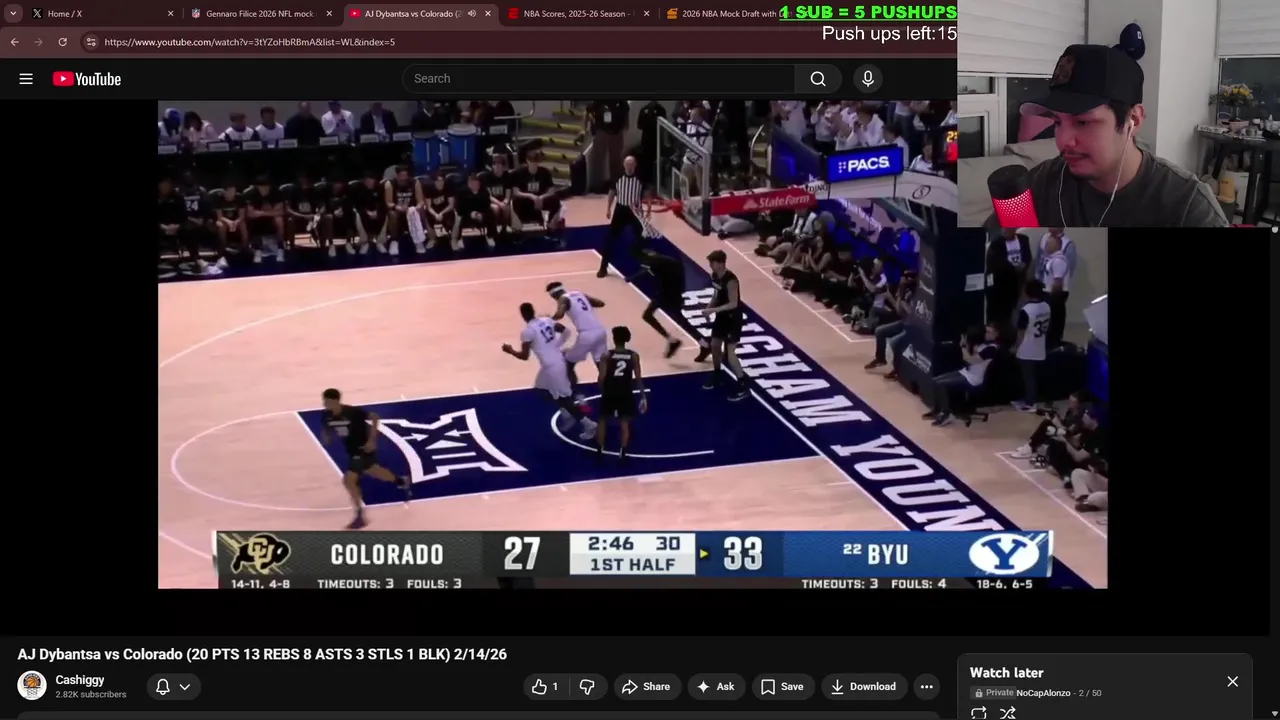
Task: Like the video with thumbs up
Action: tap(545, 686)
